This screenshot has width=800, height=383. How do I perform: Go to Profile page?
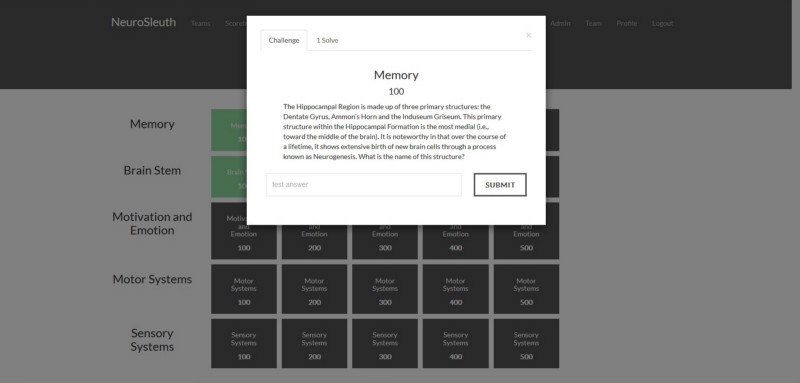(x=627, y=23)
